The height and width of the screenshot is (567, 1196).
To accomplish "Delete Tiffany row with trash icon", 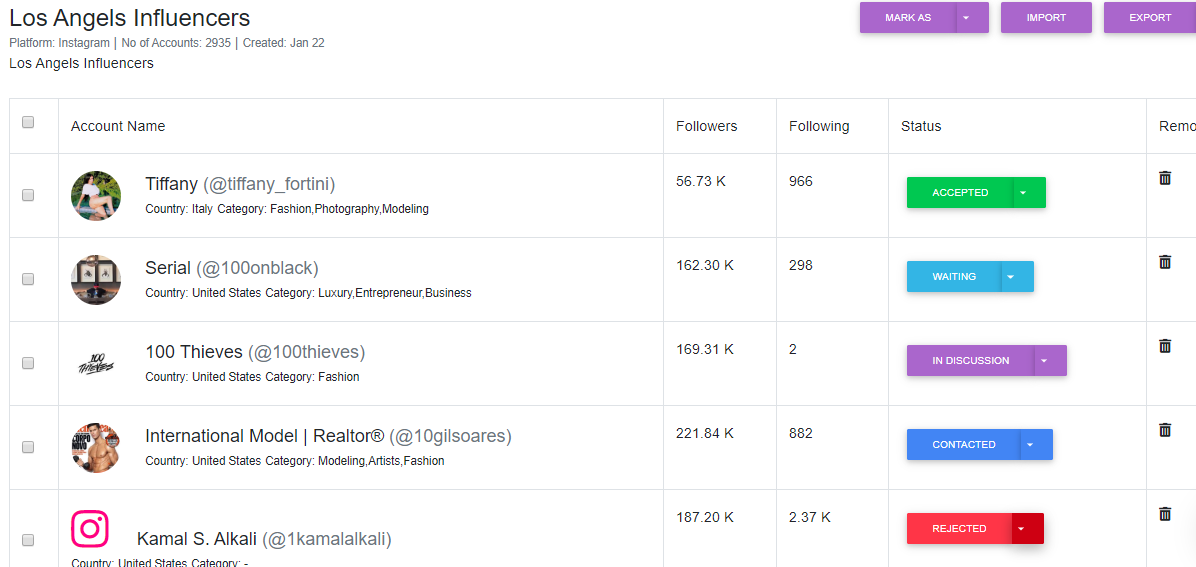I will pos(1165,178).
